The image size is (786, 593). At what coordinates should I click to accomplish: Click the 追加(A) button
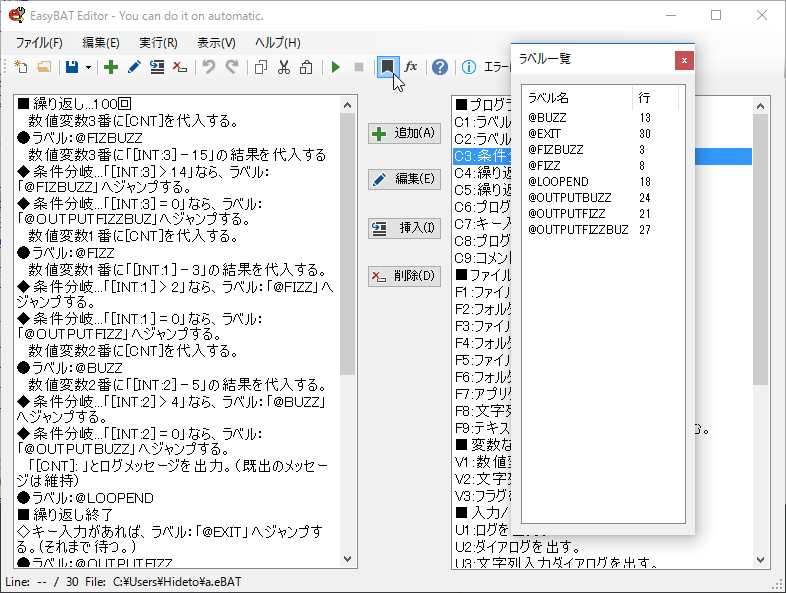point(405,133)
